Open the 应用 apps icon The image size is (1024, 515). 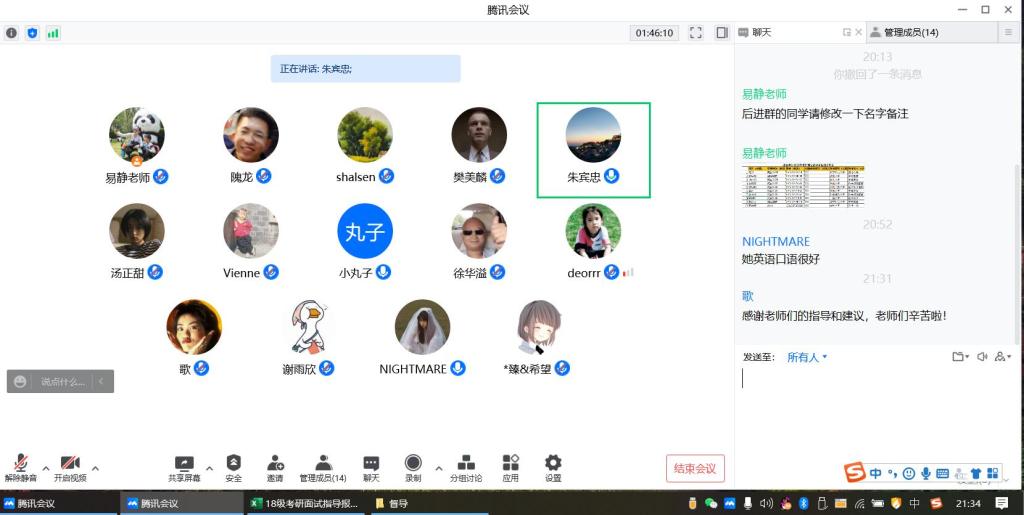(510, 463)
